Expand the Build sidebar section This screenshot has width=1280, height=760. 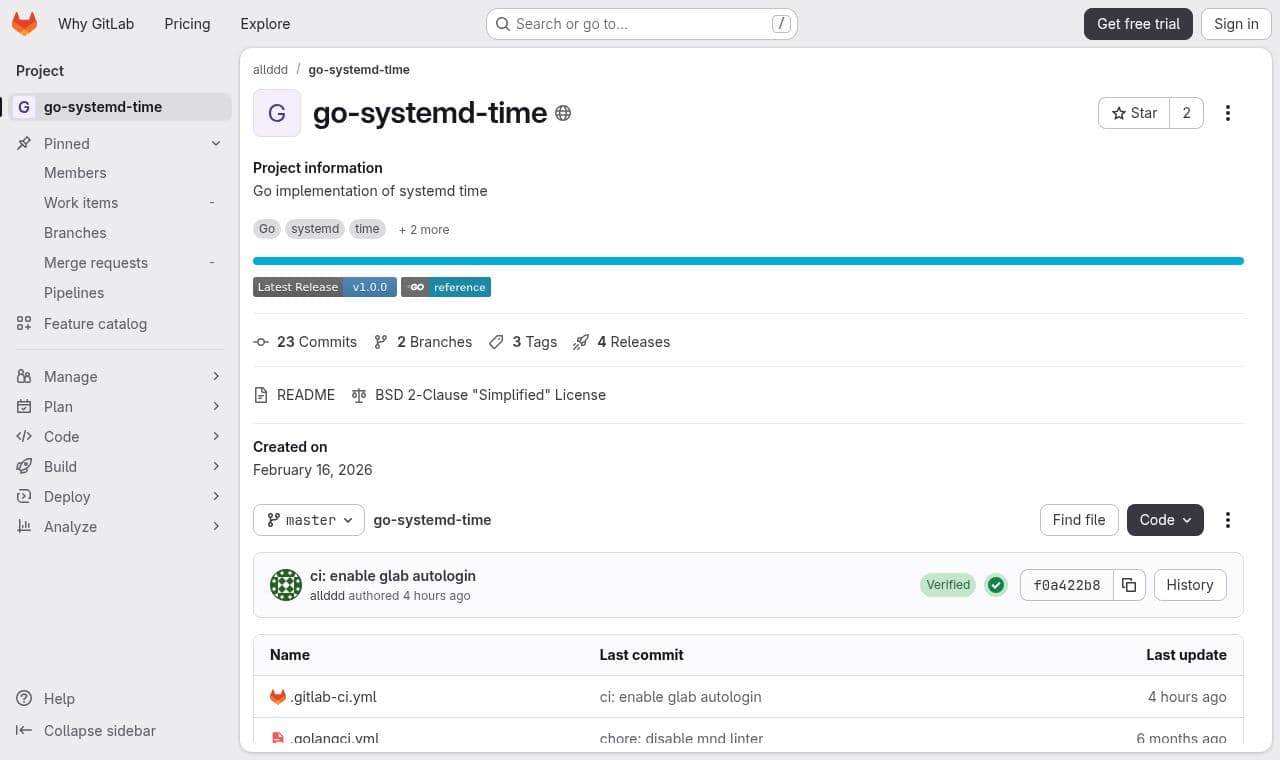[x=120, y=467]
